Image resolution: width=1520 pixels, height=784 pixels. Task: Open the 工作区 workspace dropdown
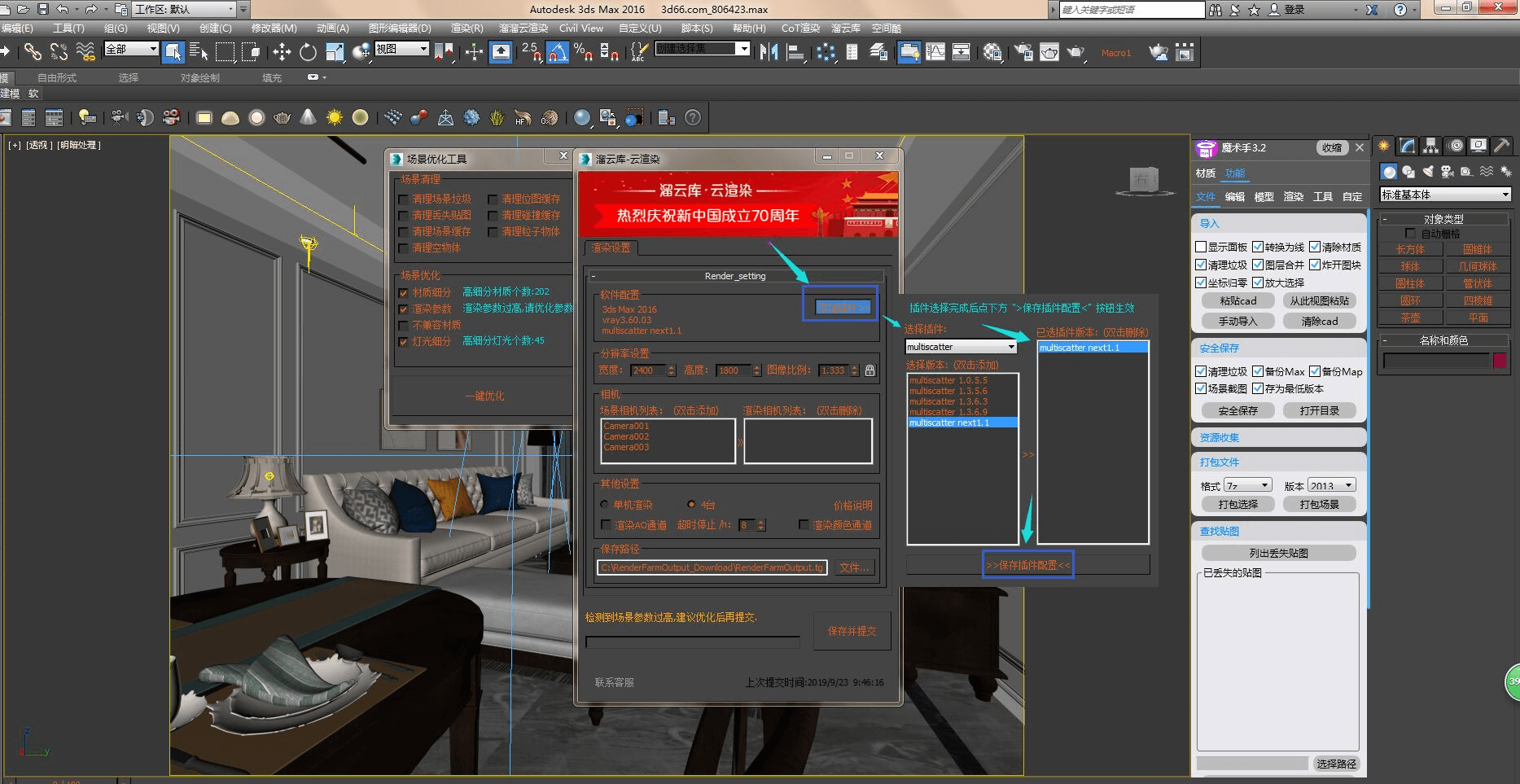[x=184, y=9]
